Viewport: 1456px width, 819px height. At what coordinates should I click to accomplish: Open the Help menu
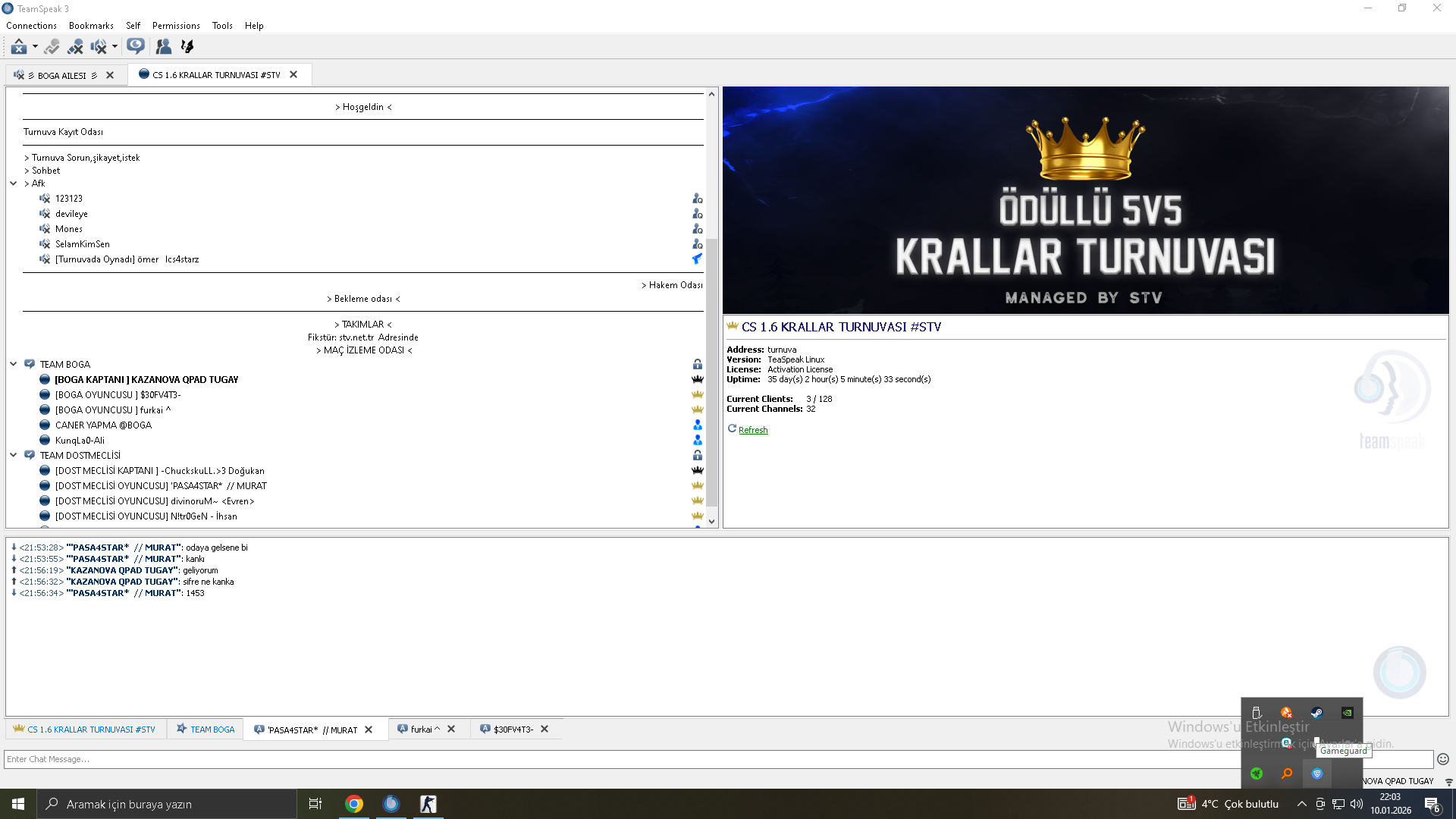pyautogui.click(x=254, y=26)
